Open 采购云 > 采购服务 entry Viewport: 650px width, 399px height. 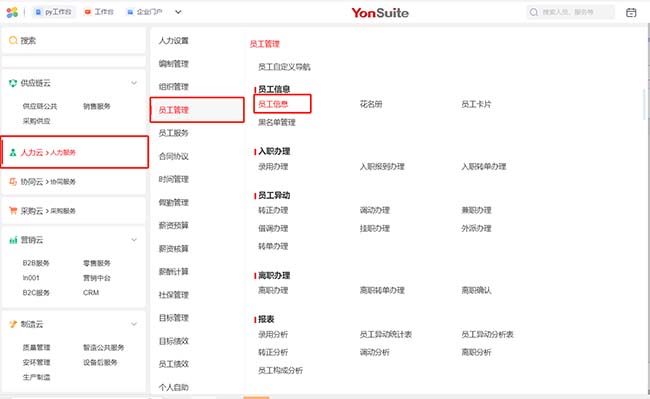click(x=74, y=210)
